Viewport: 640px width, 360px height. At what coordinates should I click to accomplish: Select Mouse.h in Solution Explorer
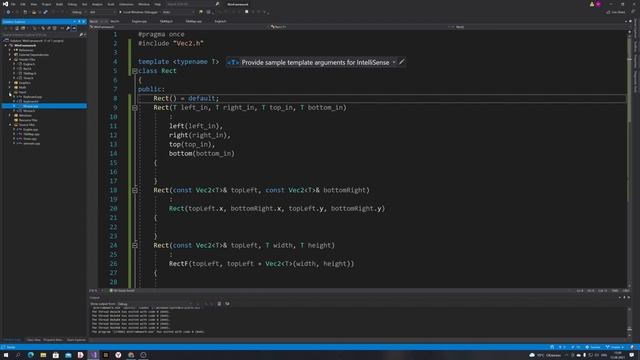29,111
